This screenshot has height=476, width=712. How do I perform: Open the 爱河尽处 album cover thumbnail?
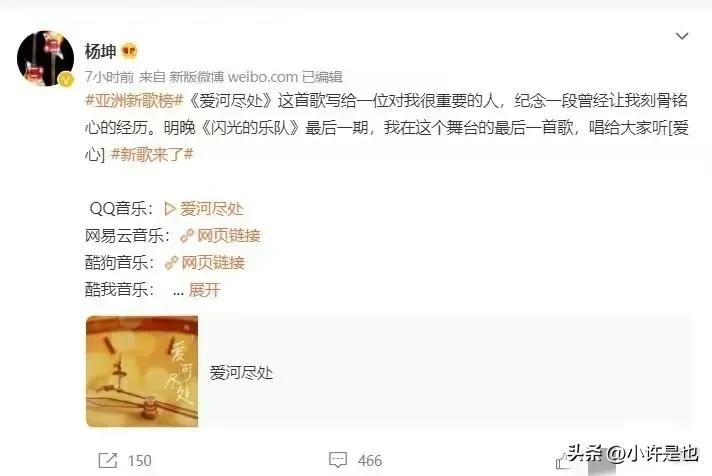coord(142,372)
